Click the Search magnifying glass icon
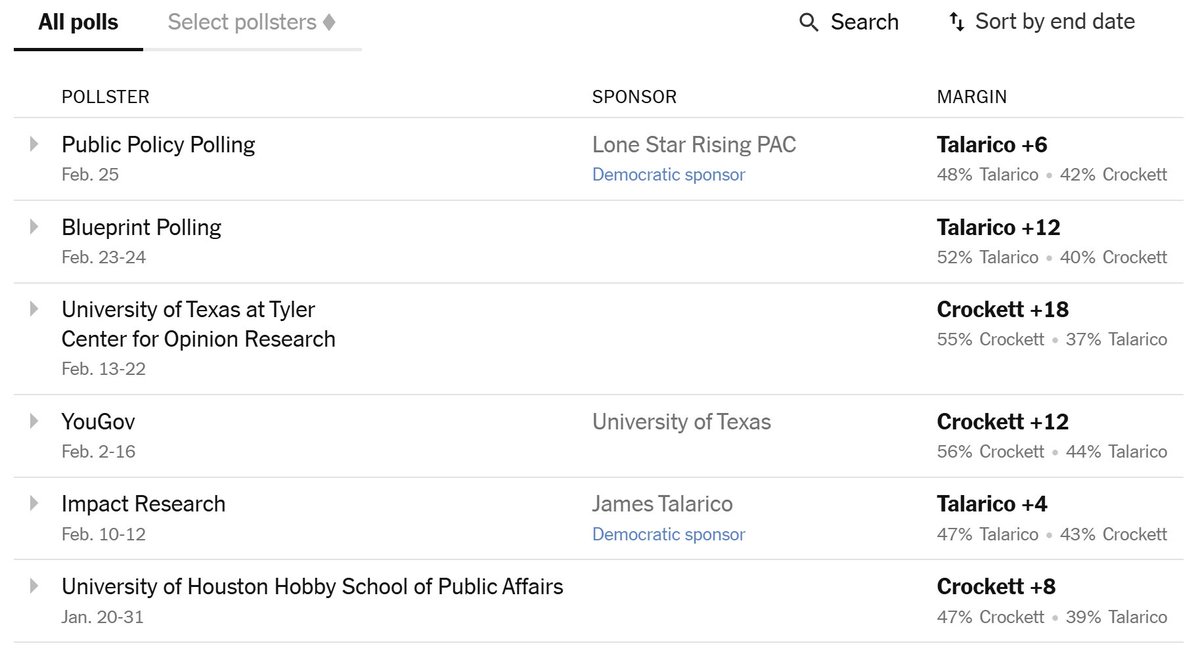 click(x=809, y=22)
